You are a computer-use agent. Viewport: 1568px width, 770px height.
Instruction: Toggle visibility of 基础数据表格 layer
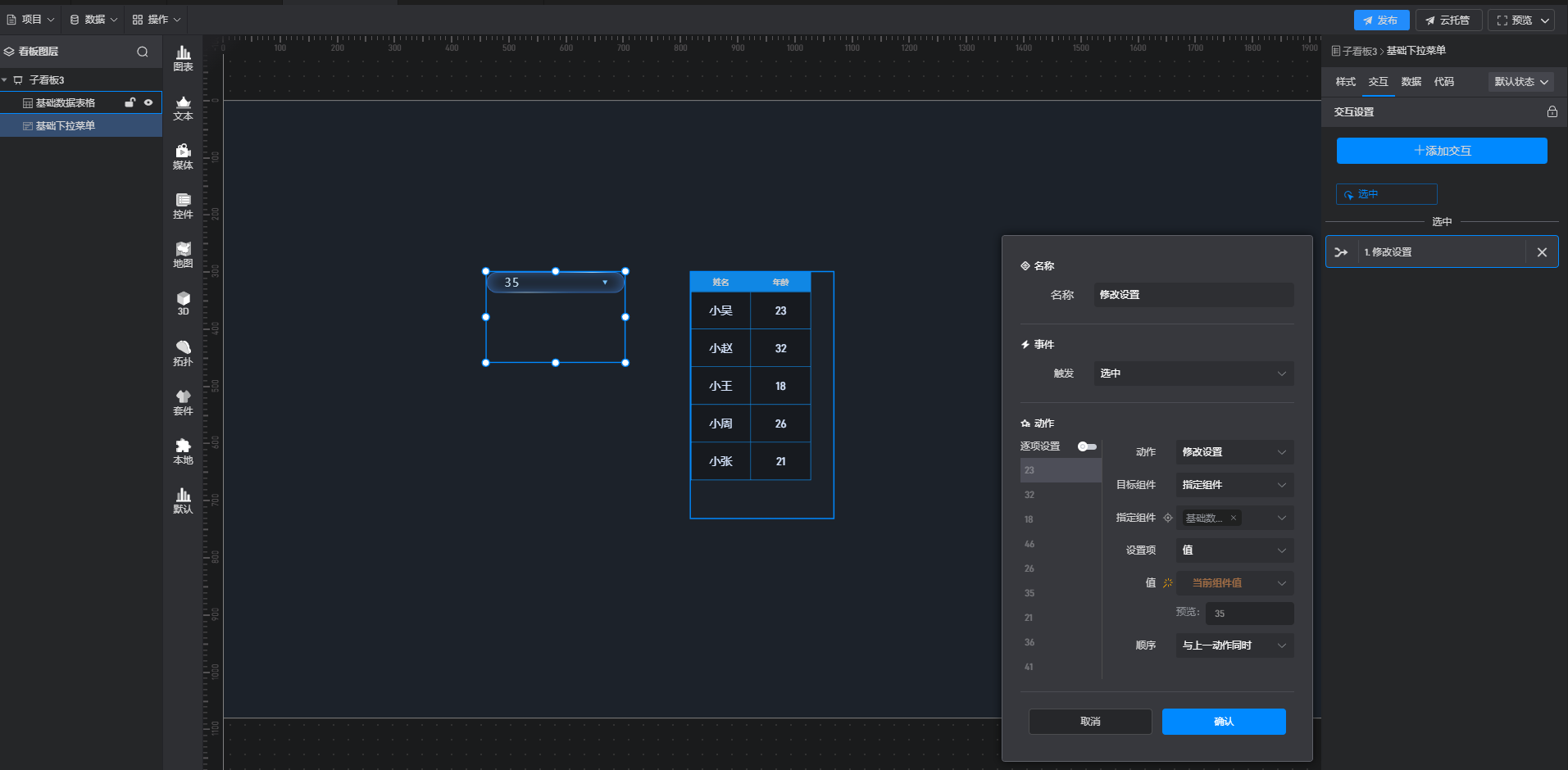tap(148, 102)
